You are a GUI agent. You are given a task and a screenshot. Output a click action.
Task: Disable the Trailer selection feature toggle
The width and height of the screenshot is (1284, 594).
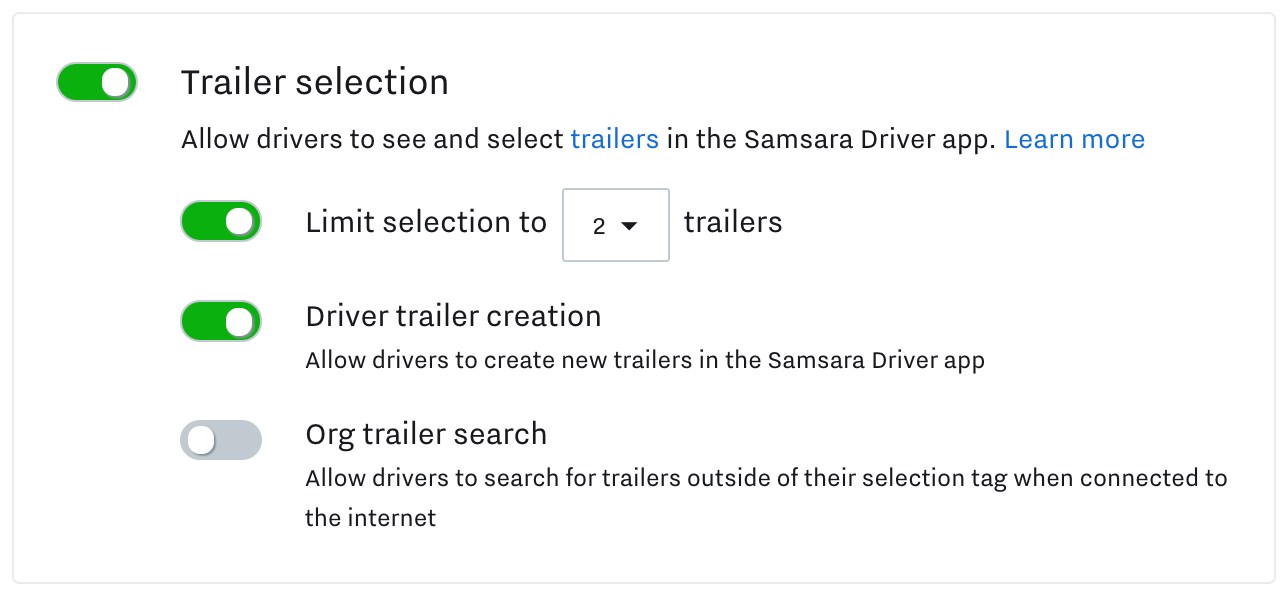pyautogui.click(x=96, y=82)
